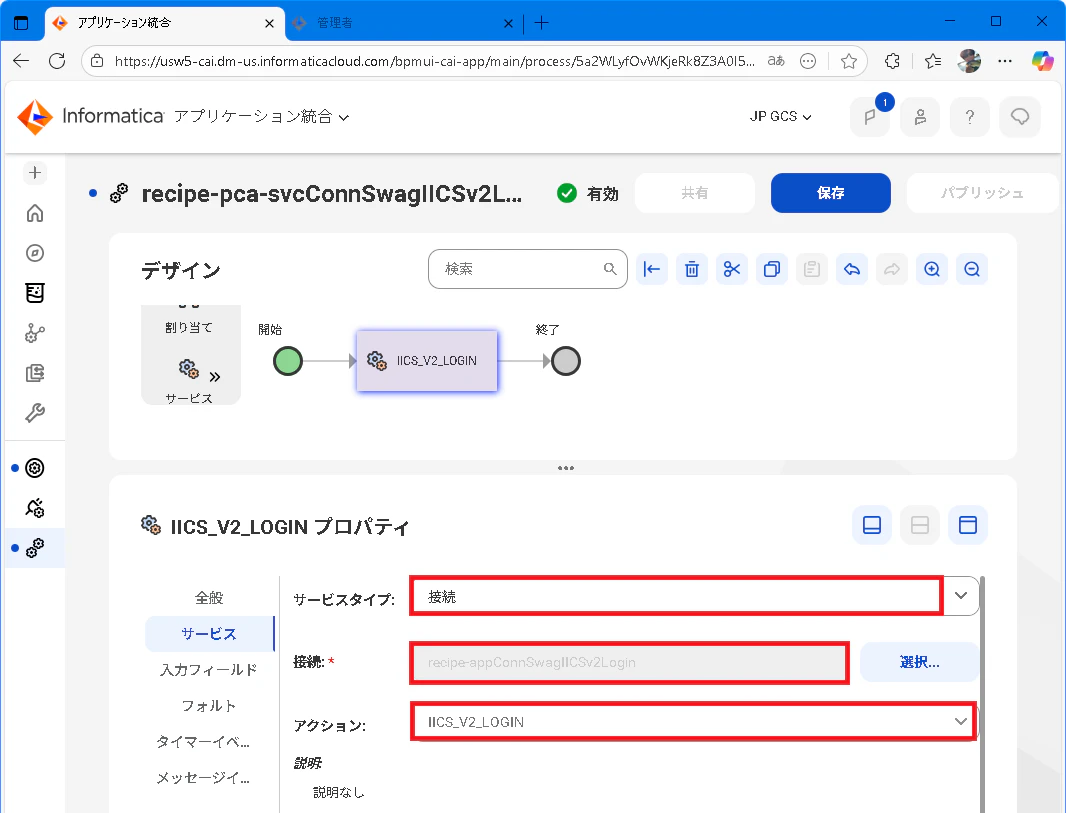This screenshot has width=1066, height=813.
Task: Click the collapse-to-start toolbar icon
Action: tap(651, 269)
